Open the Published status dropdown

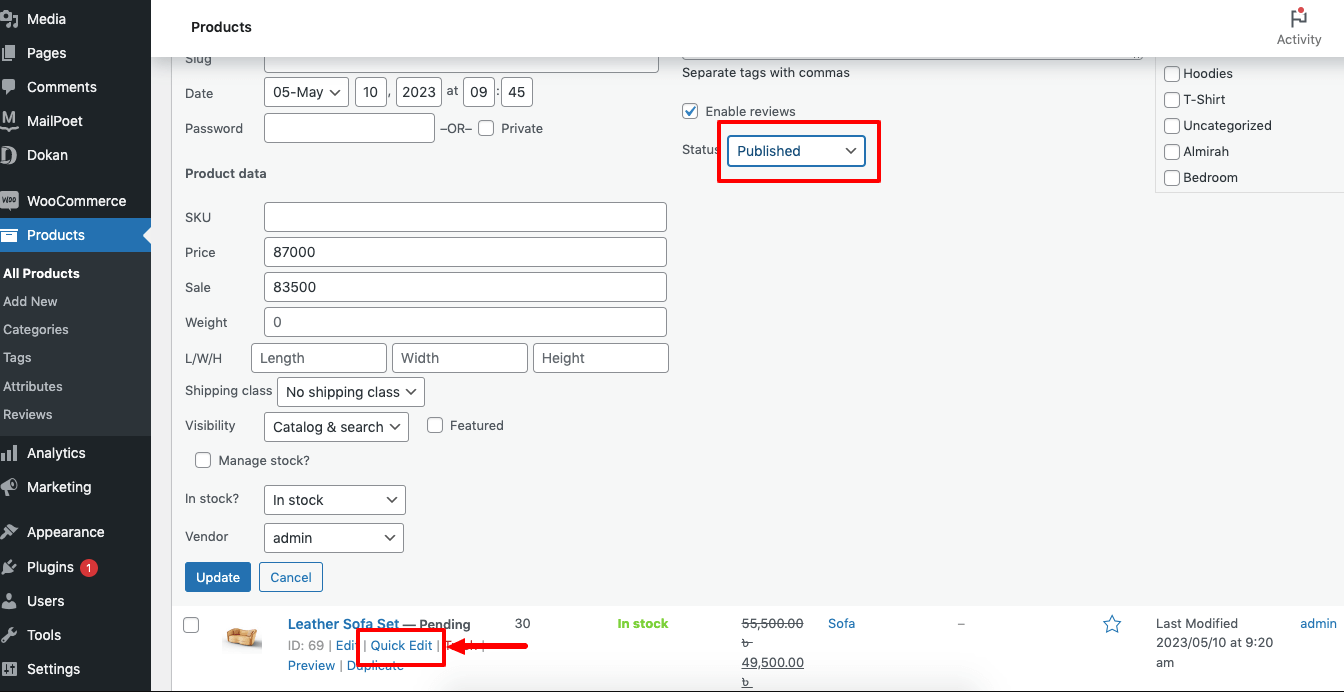point(797,150)
